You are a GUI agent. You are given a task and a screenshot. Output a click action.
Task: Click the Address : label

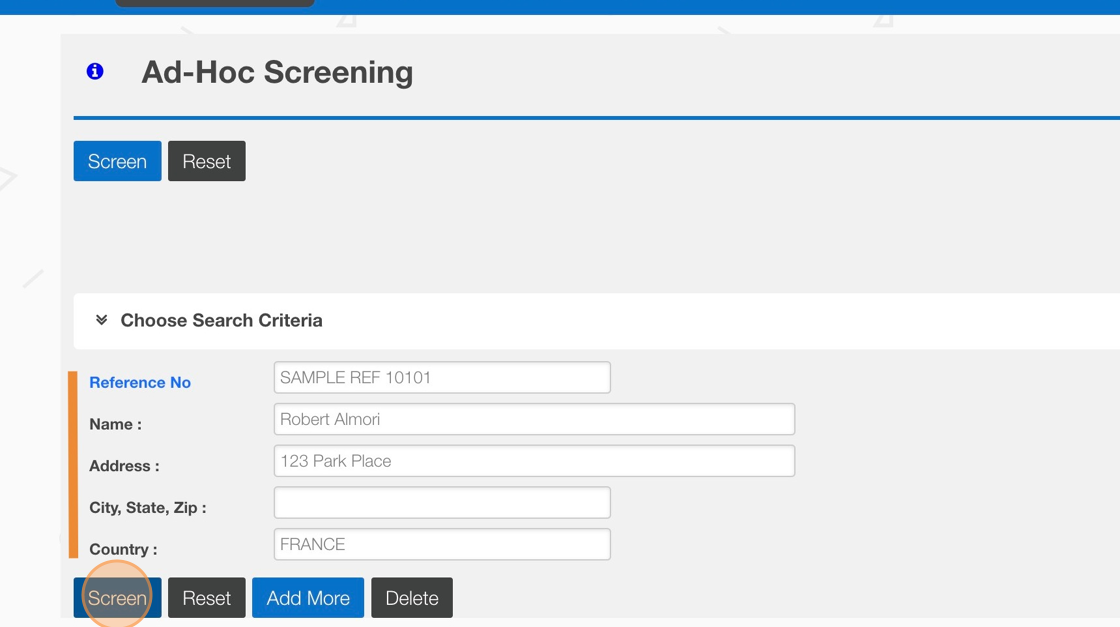point(124,466)
